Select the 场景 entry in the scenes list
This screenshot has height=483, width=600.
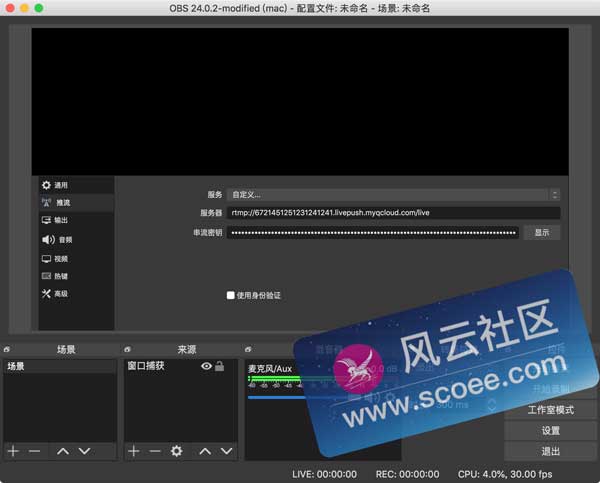pyautogui.click(x=60, y=366)
